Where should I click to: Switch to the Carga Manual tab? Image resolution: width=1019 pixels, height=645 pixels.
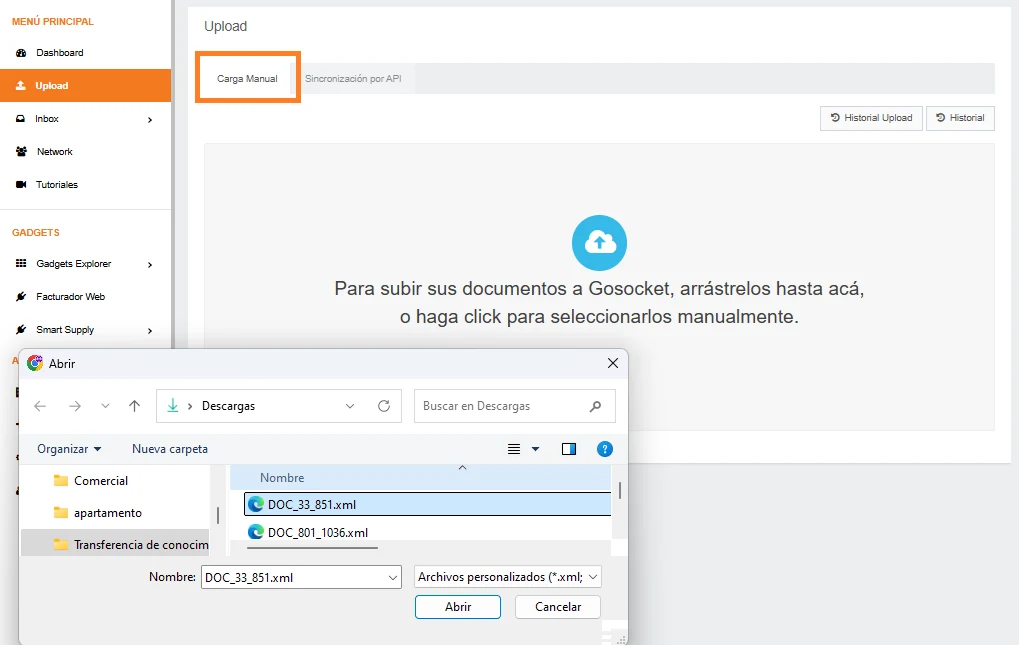(247, 78)
